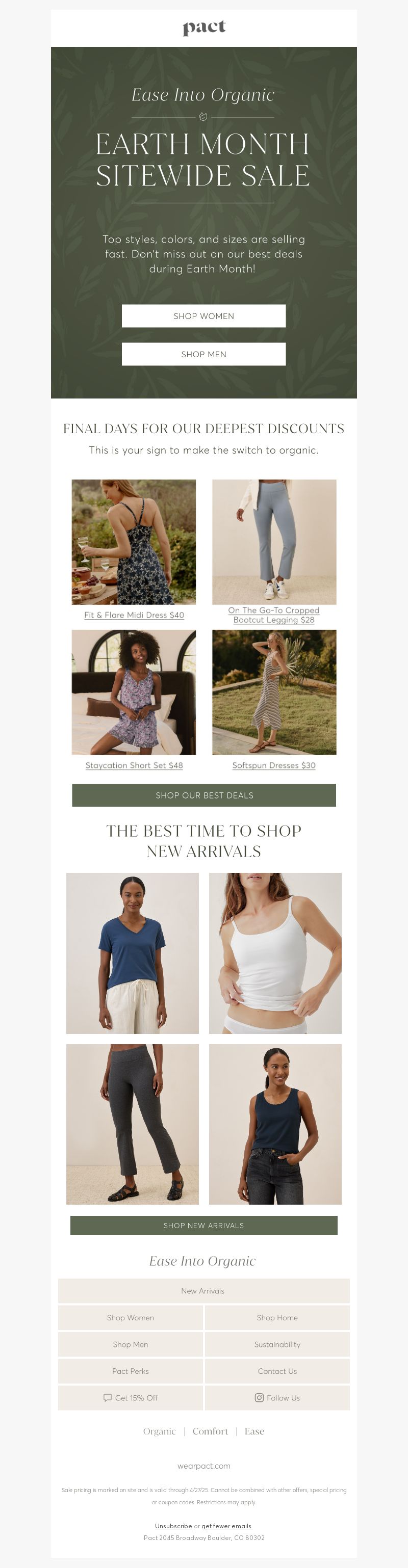Select the SHOP OUR BEST DEALS button
This screenshot has width=408, height=1568.
coord(204,795)
